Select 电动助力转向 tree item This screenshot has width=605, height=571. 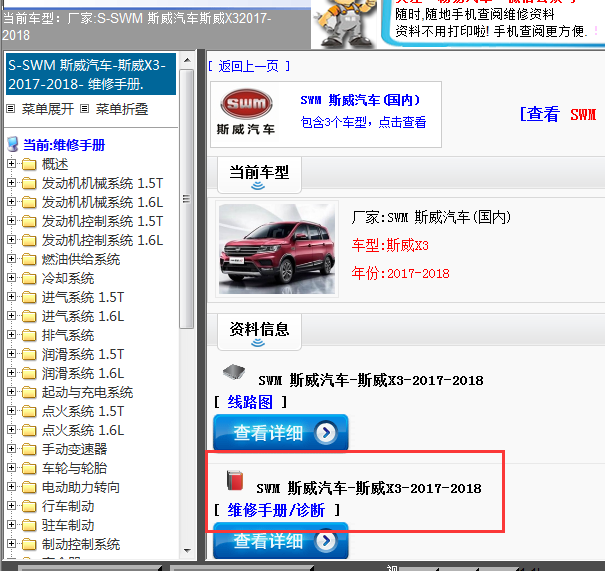[81, 487]
